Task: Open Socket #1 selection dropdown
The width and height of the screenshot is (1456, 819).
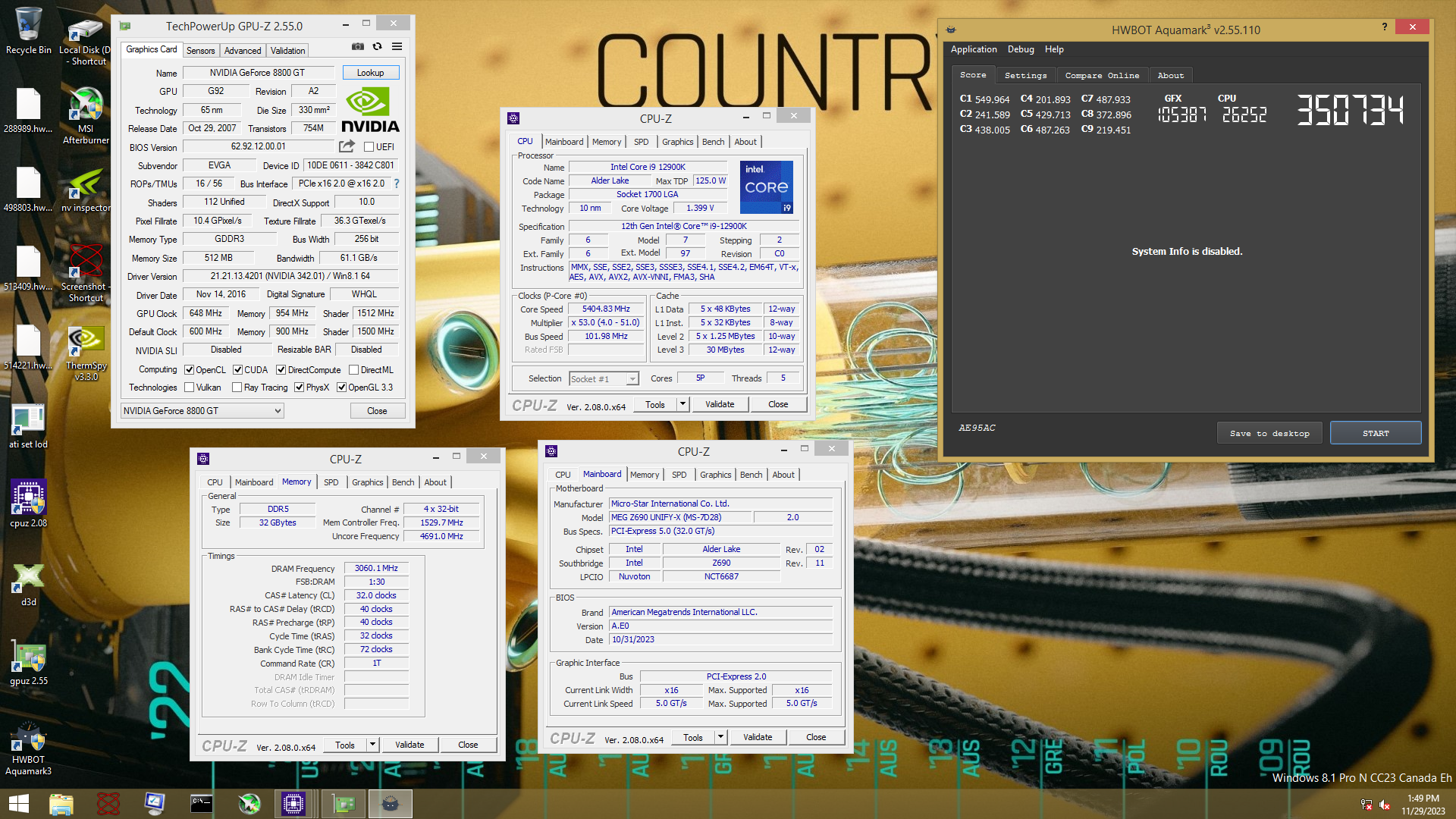Action: pyautogui.click(x=604, y=378)
